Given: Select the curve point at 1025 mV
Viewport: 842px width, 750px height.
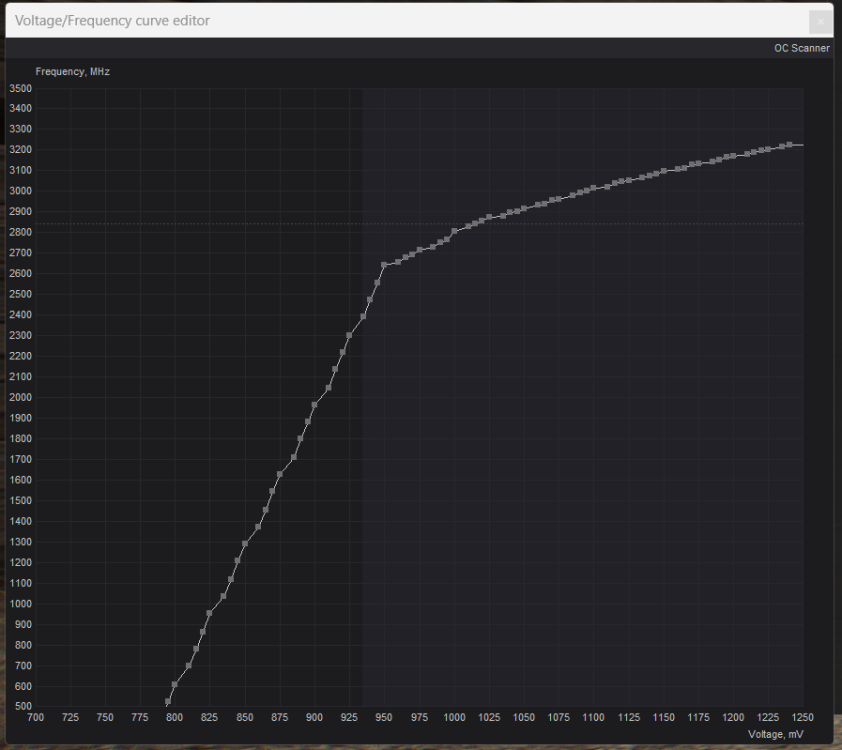Looking at the screenshot, I should pos(489,217).
